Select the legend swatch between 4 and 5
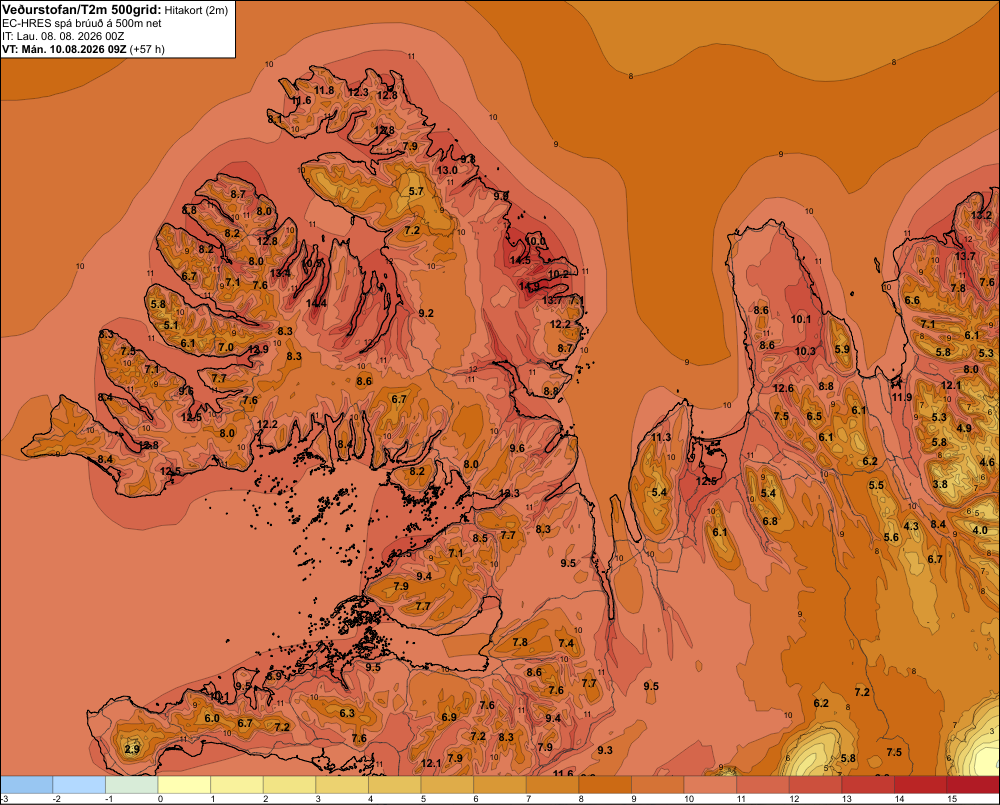 (395, 785)
